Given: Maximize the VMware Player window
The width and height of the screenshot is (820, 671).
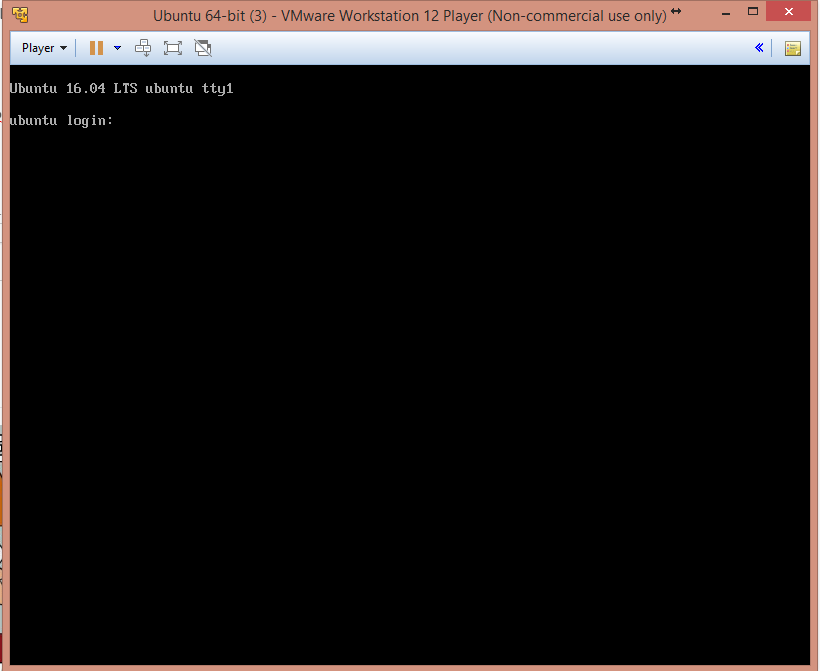Looking at the screenshot, I should click(753, 12).
